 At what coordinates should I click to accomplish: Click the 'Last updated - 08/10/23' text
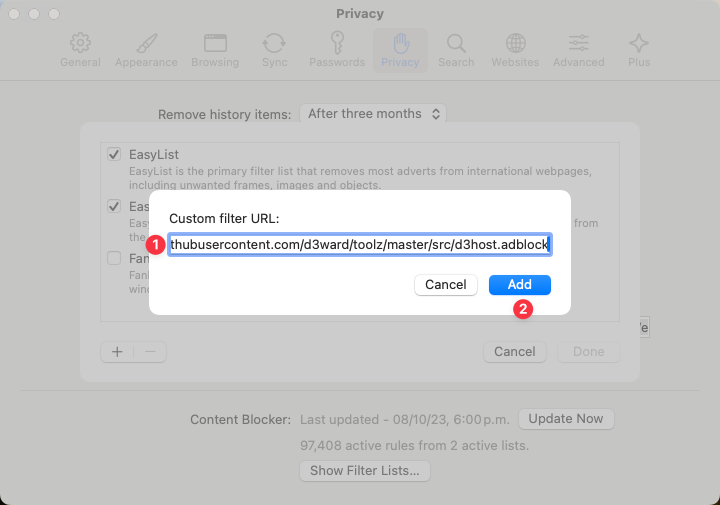coord(405,420)
